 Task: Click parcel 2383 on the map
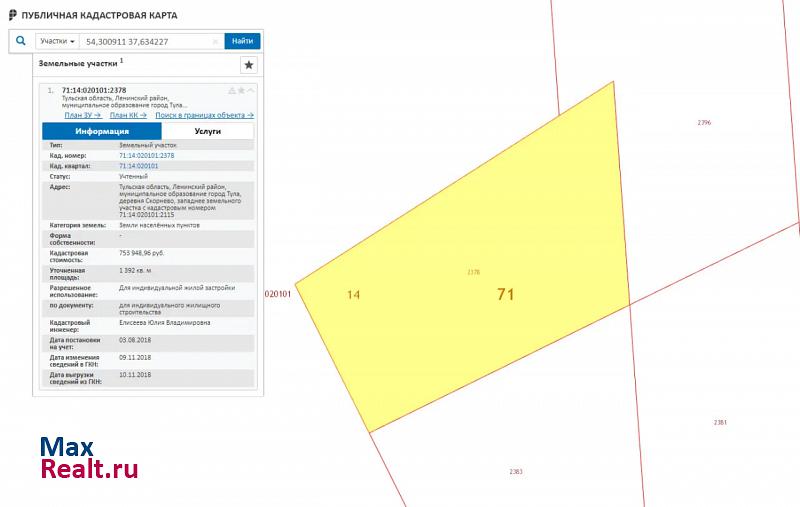tap(516, 471)
